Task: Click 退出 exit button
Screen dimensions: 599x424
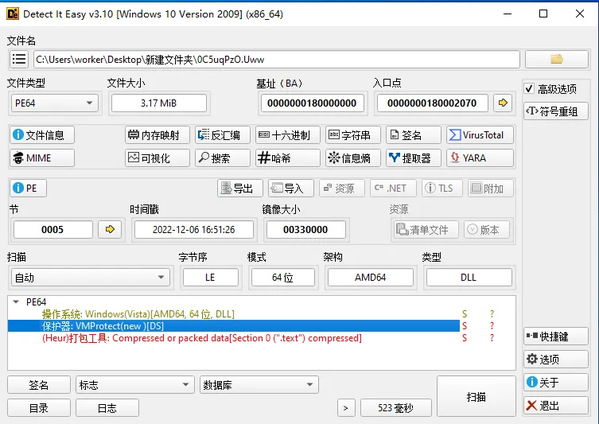Action: (x=556, y=405)
